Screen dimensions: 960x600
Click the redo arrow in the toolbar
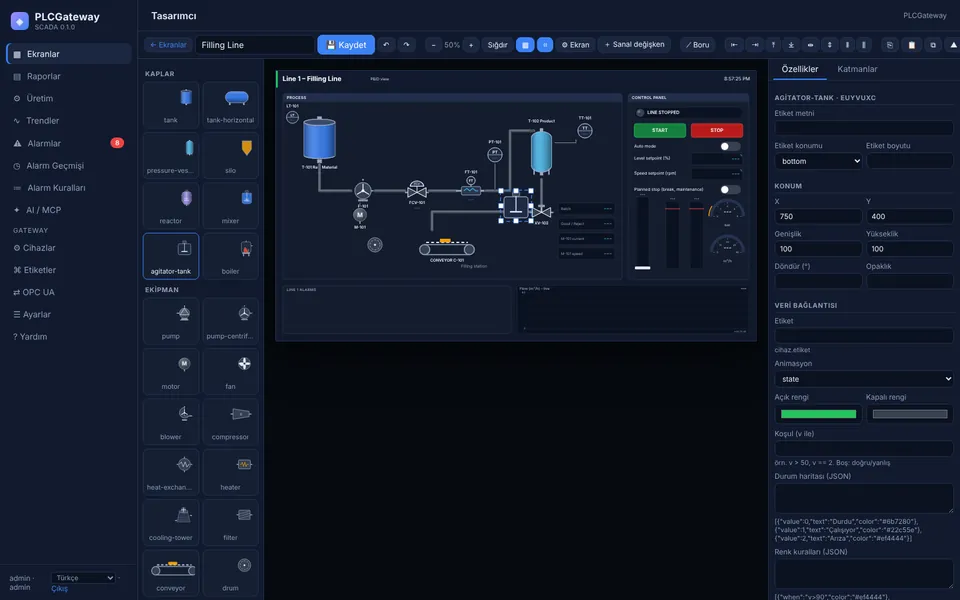point(406,45)
